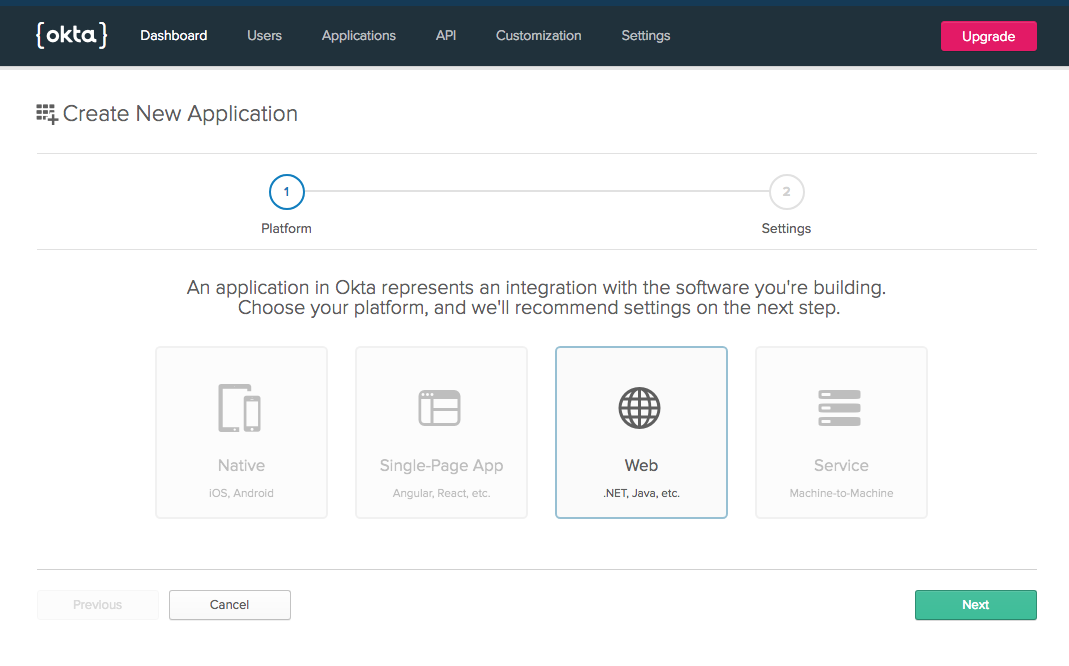Choose the 'Machine-to-Machine' platform label
The image size is (1069, 666).
coord(841,493)
